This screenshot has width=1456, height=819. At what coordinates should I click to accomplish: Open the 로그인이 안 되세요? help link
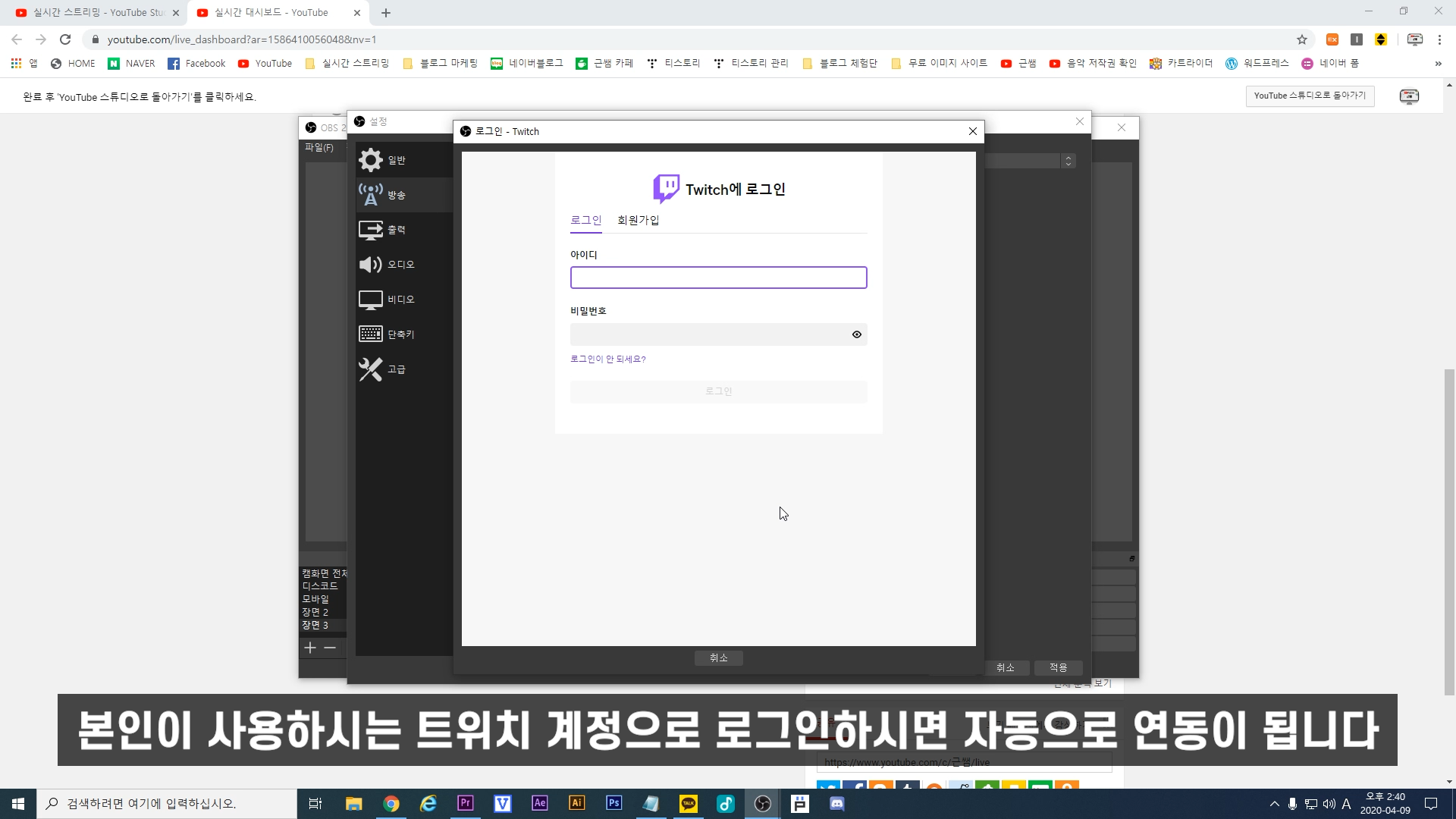[x=607, y=359]
